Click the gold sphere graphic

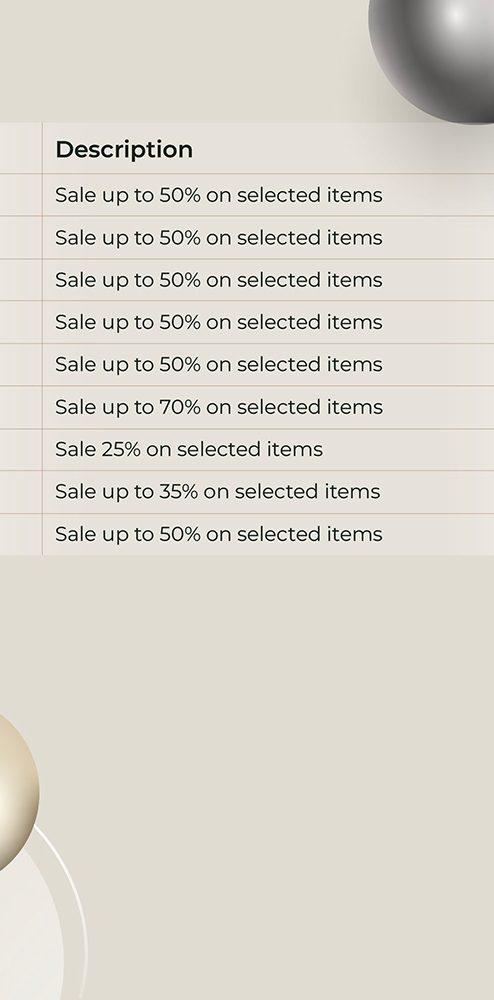pyautogui.click(x=17, y=791)
